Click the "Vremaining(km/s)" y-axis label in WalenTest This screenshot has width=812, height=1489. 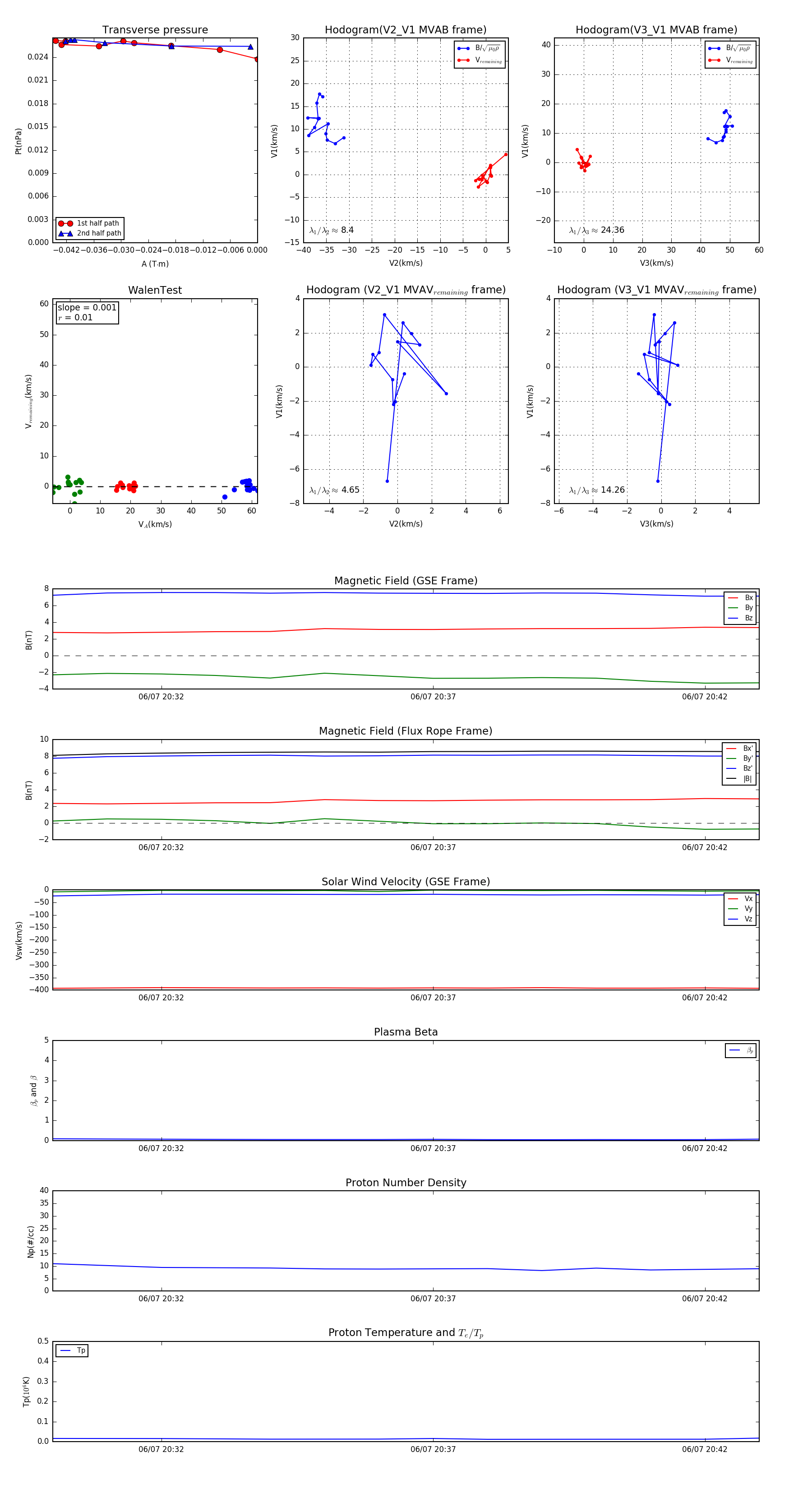[28, 401]
